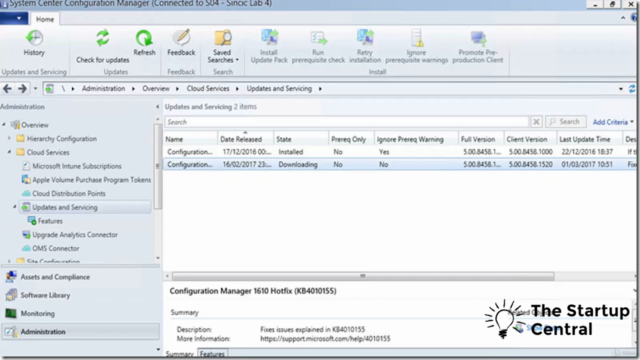Refresh via address bar icon

tap(632, 89)
